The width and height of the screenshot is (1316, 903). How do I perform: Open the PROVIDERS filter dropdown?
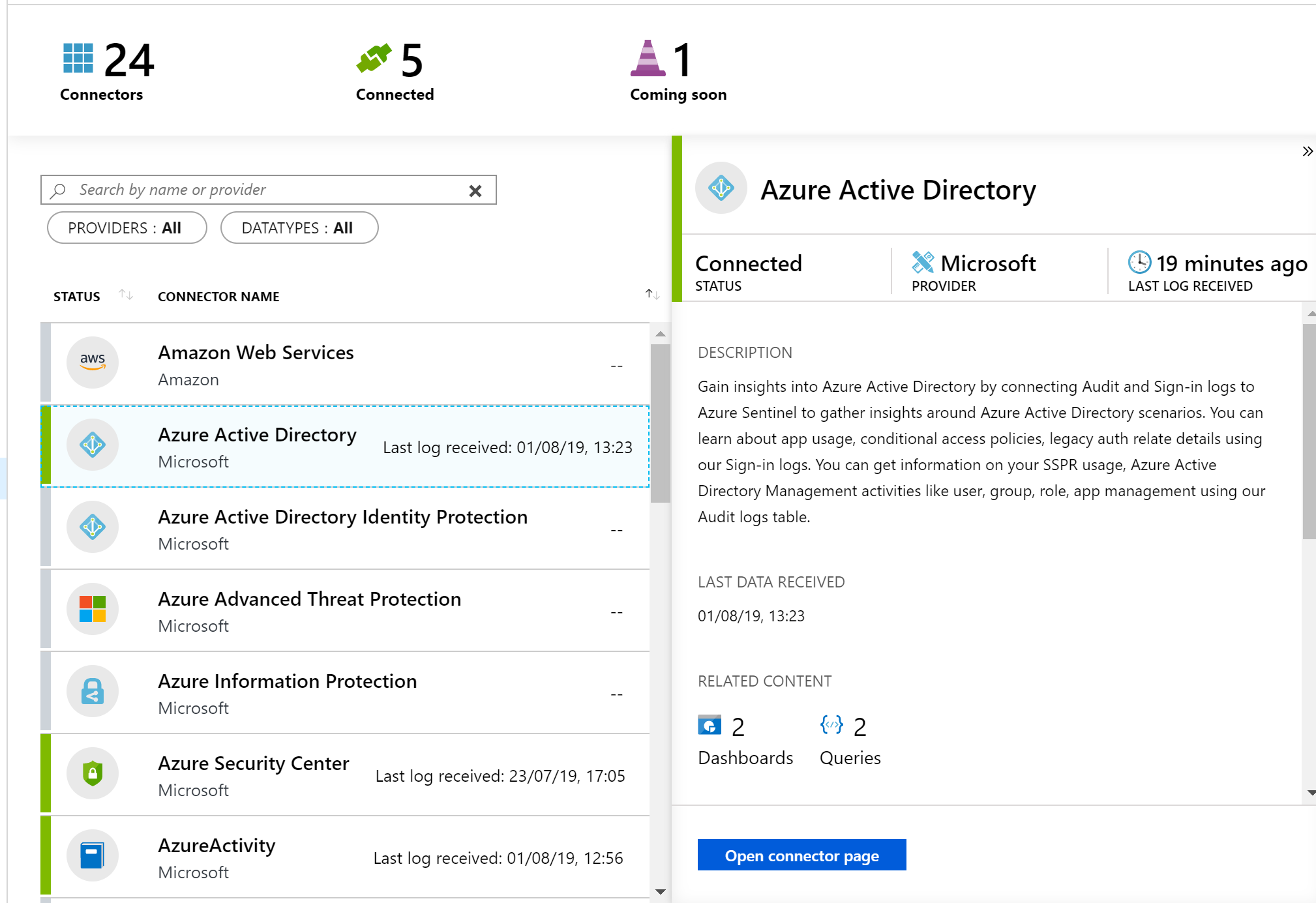[x=127, y=228]
